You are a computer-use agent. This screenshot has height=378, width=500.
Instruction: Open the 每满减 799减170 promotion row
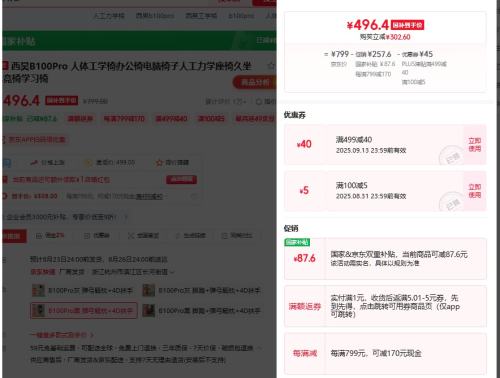385,353
